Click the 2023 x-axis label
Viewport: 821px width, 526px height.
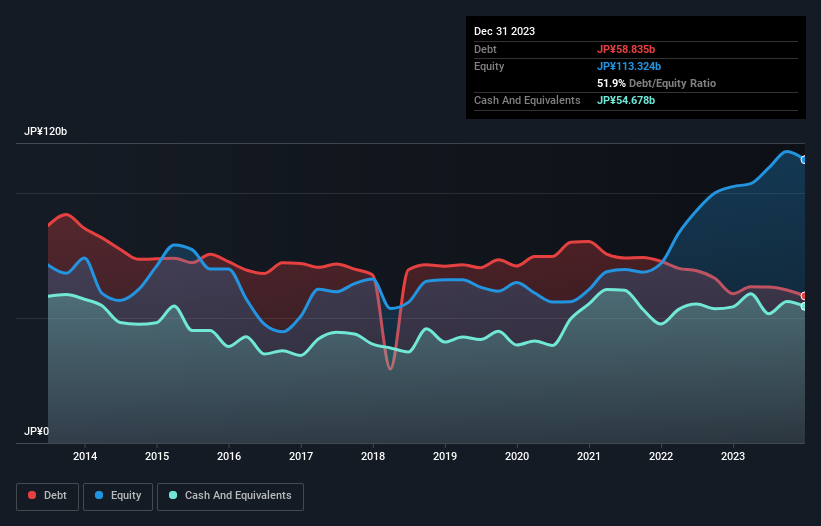(x=733, y=456)
